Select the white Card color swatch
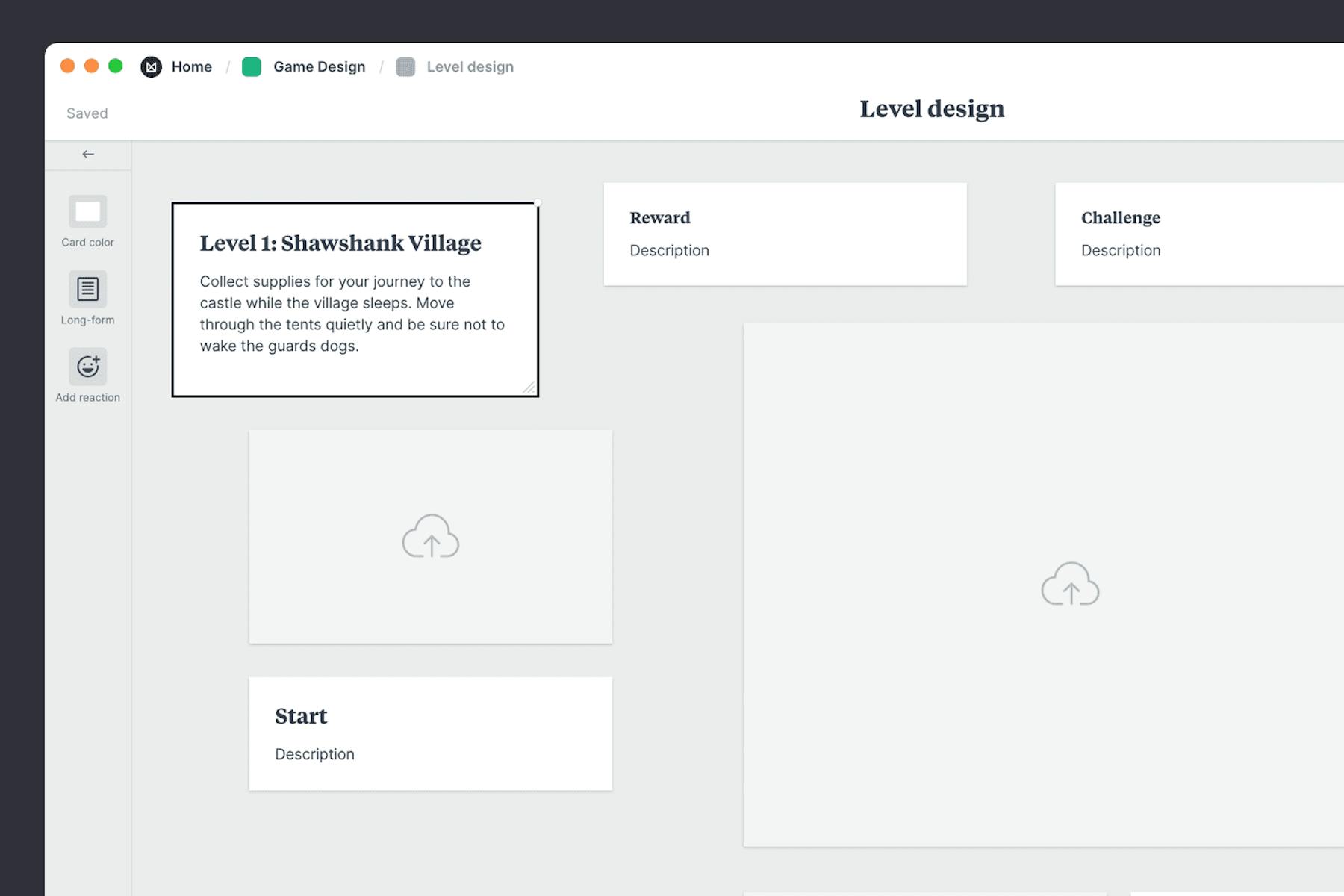 (87, 213)
